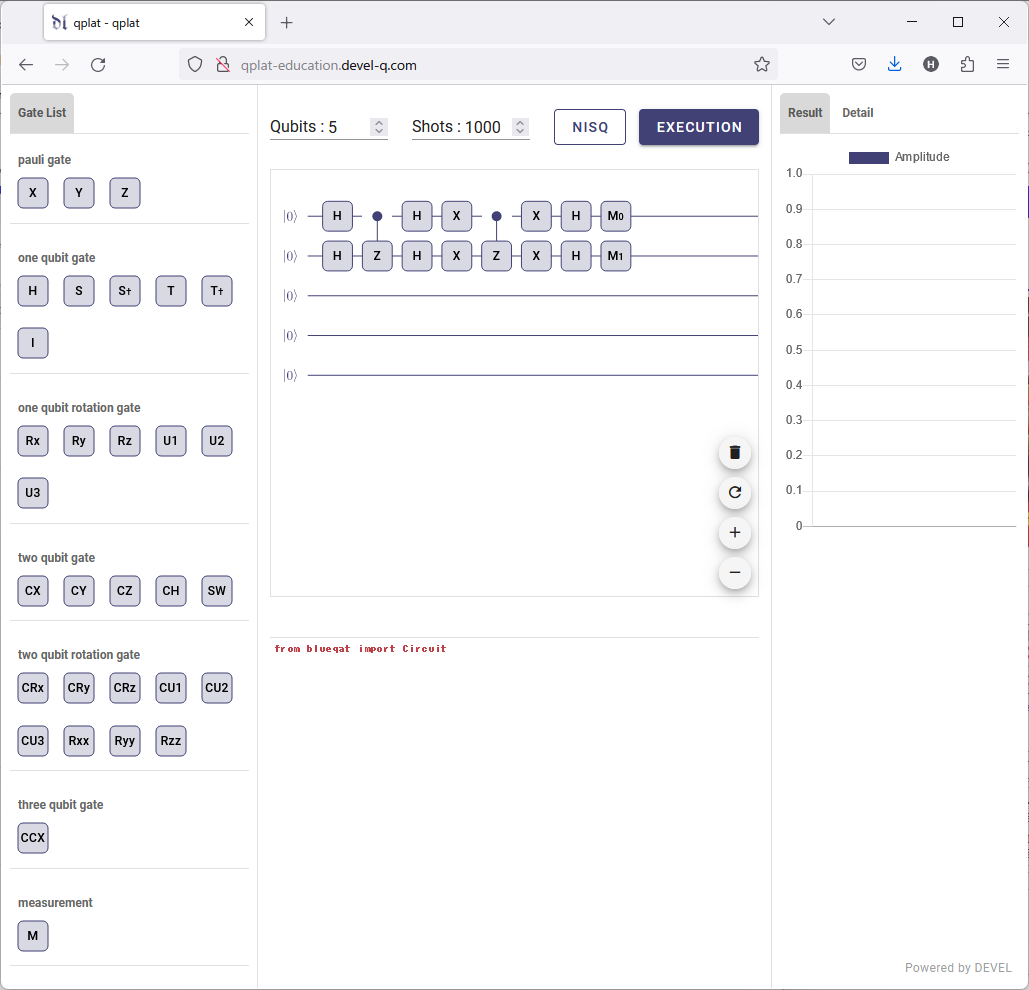Viewport: 1029px width, 990px height.
Task: Choose the Ry rotation gate
Action: (x=79, y=441)
